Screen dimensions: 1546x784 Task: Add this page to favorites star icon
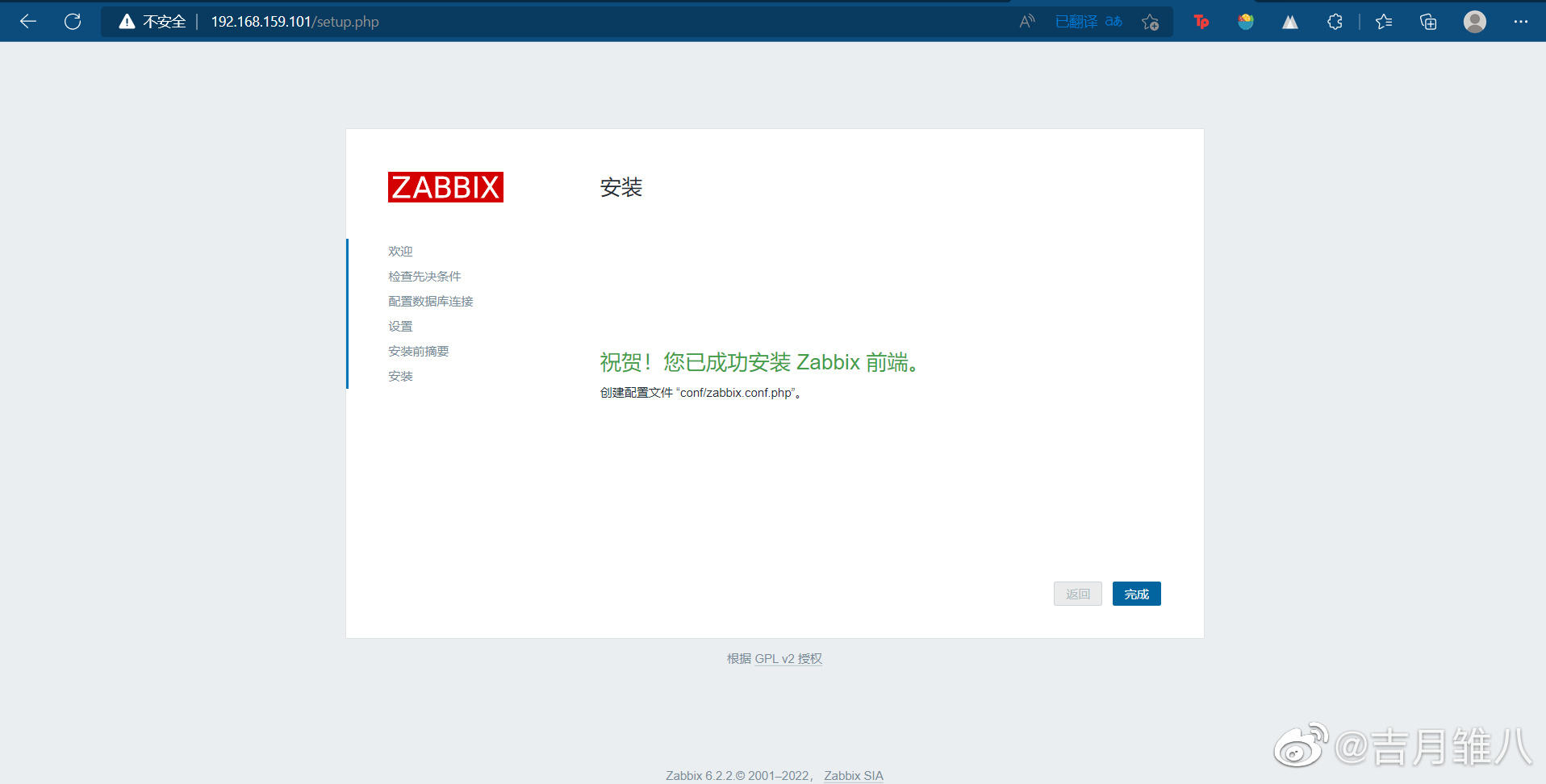pyautogui.click(x=1150, y=22)
